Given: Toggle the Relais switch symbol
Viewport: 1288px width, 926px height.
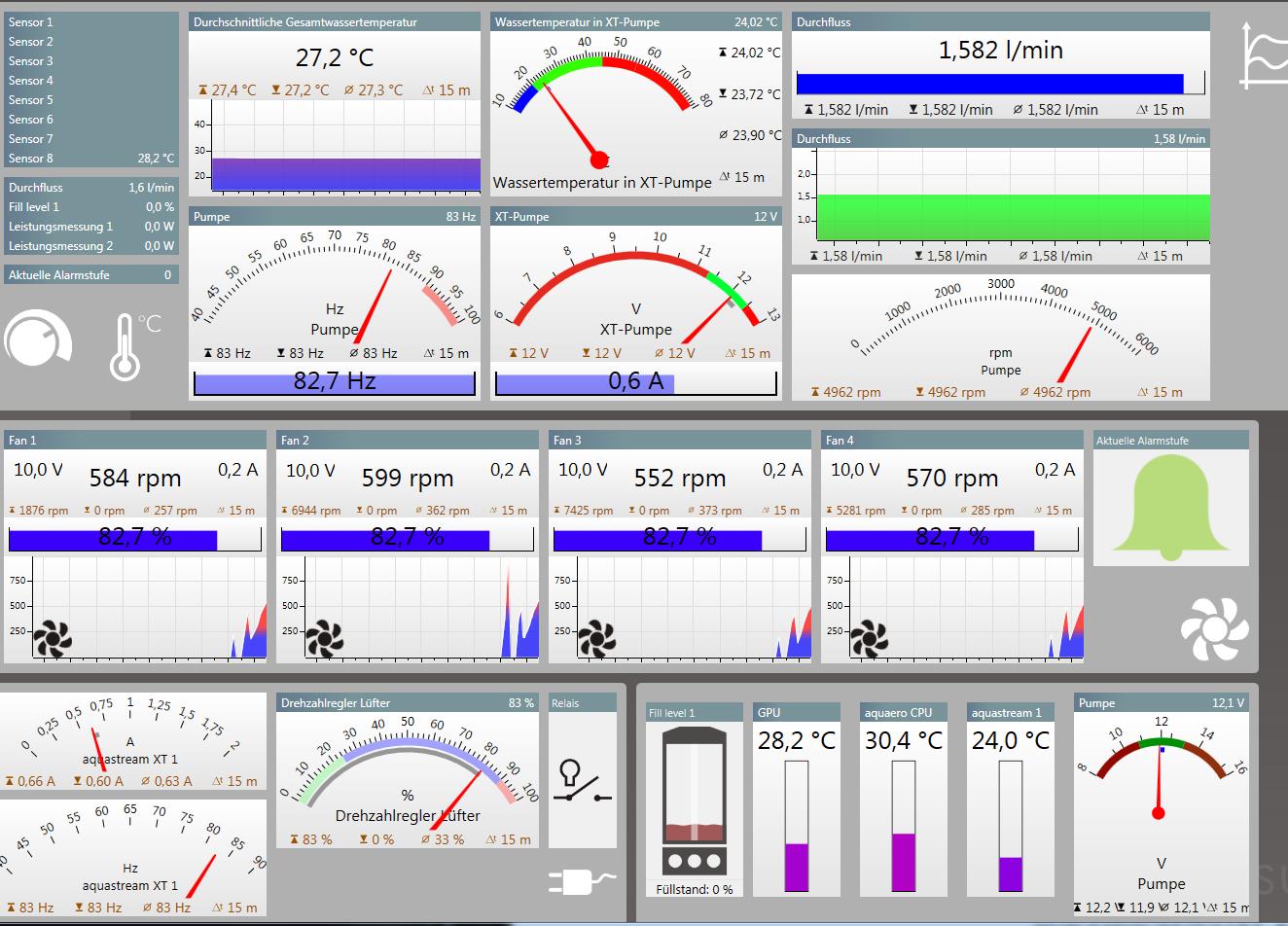Looking at the screenshot, I should (x=582, y=782).
